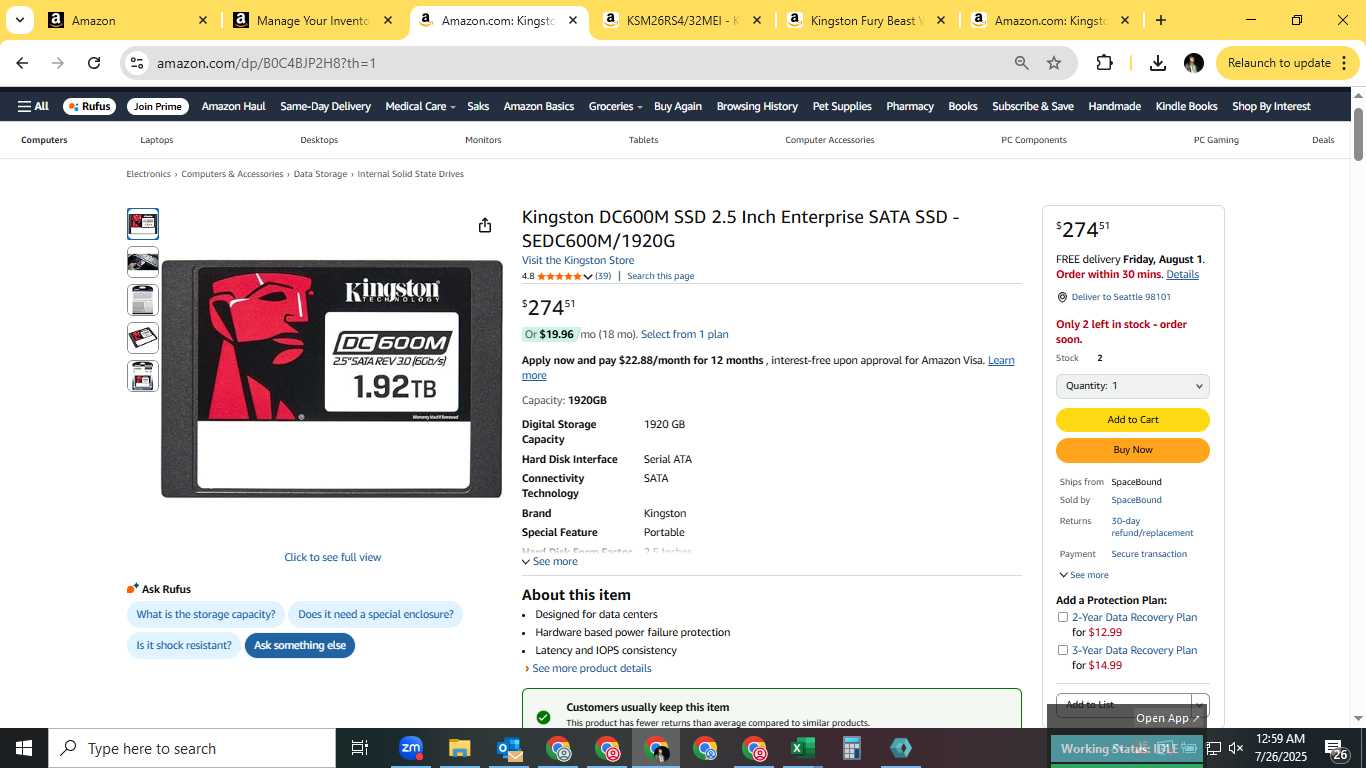Open the Chrome profile avatar

coord(1193,63)
